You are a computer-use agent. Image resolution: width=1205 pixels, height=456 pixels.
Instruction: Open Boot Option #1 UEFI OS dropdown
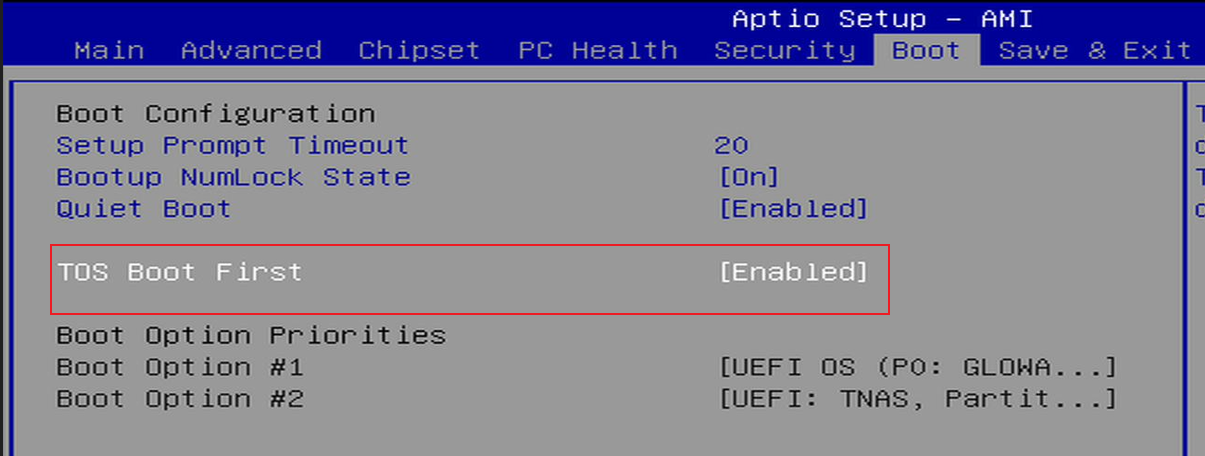917,367
